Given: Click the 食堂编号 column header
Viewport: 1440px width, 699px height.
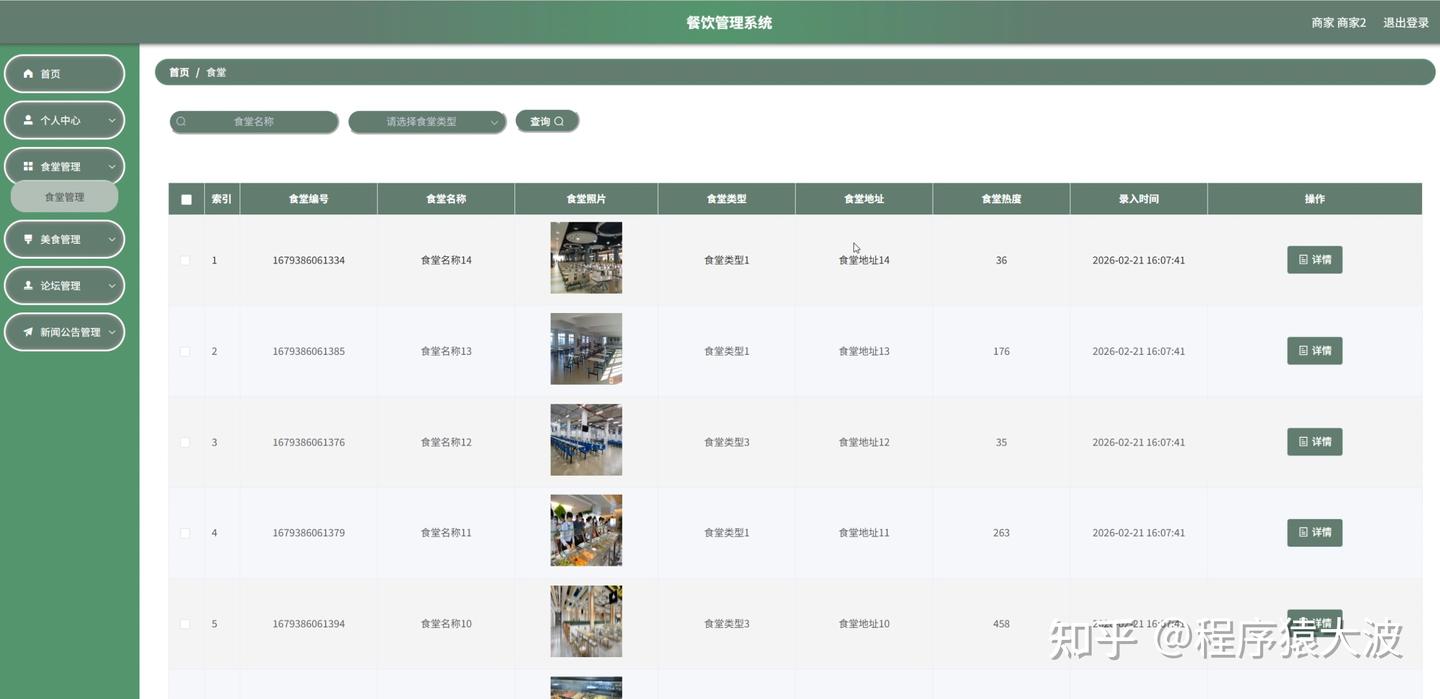Looking at the screenshot, I should pyautogui.click(x=308, y=199).
